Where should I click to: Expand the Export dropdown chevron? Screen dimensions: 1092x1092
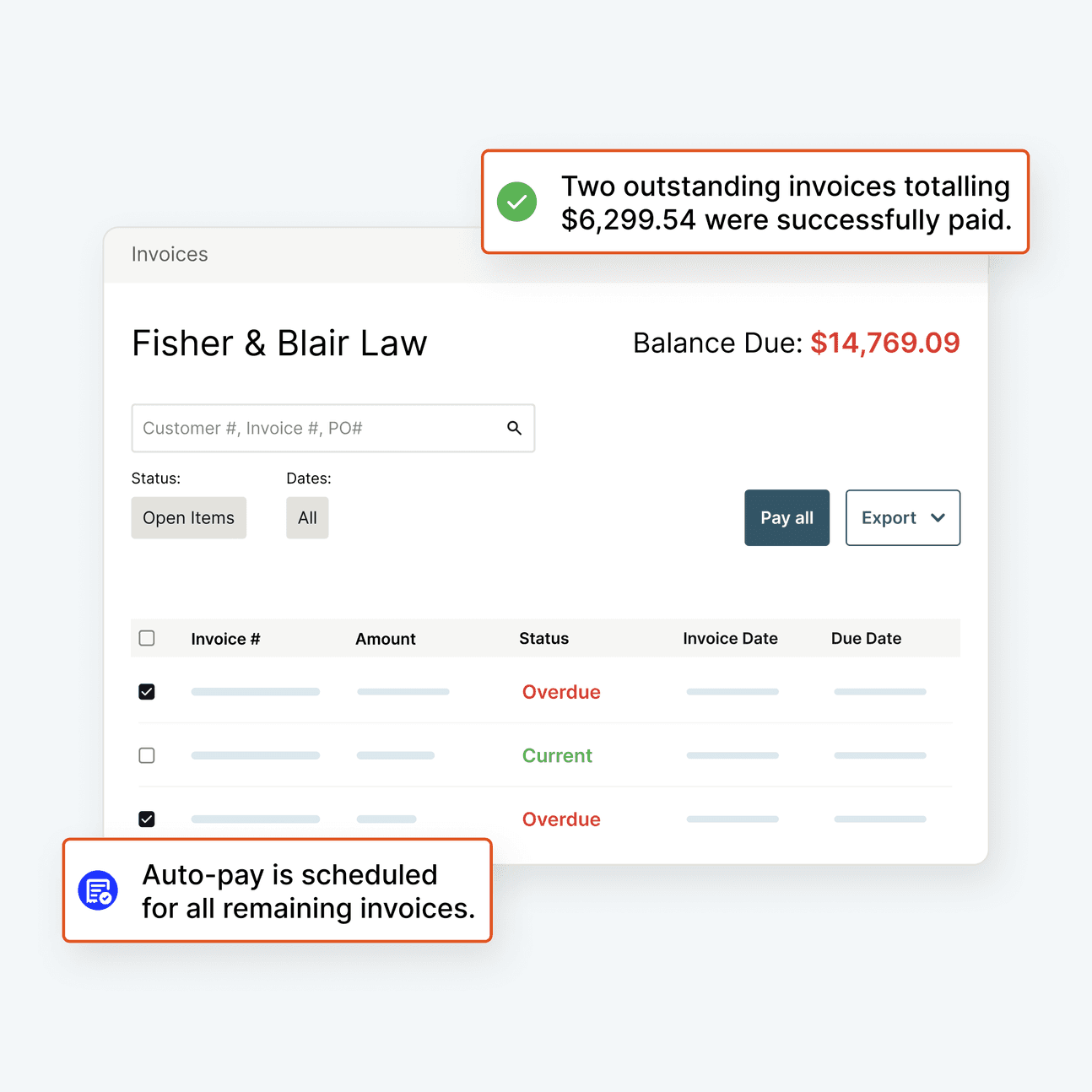click(x=938, y=518)
